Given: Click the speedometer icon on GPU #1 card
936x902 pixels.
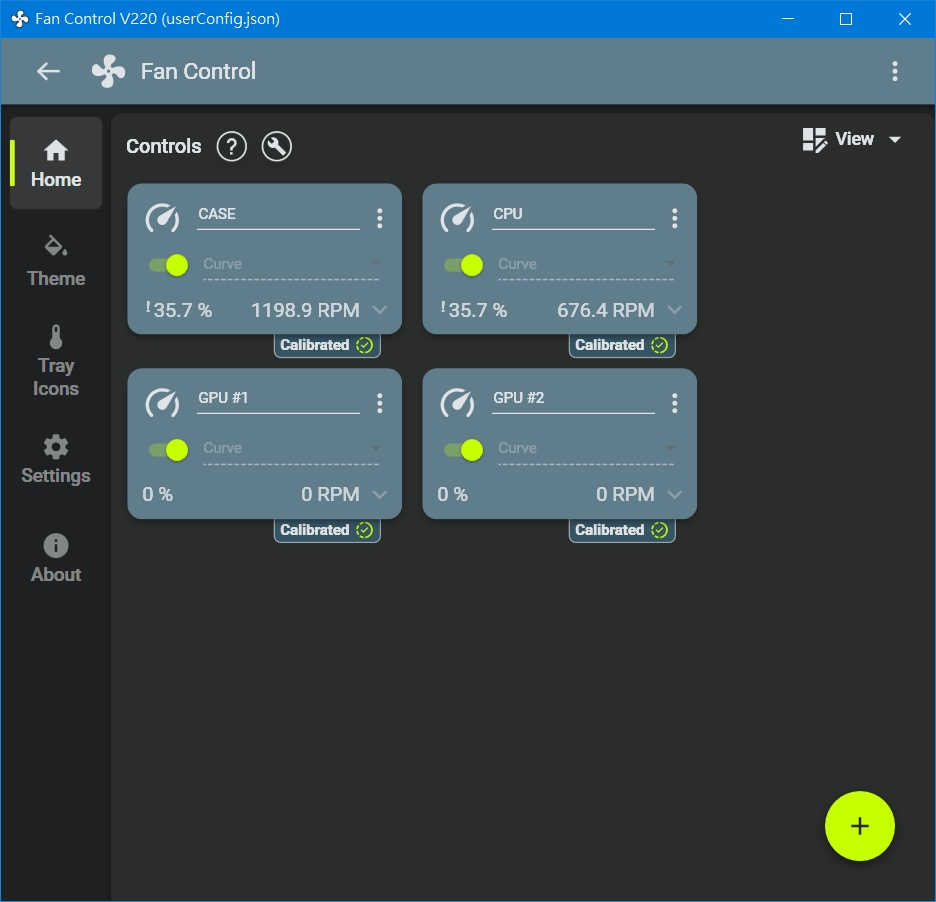Looking at the screenshot, I should (163, 402).
